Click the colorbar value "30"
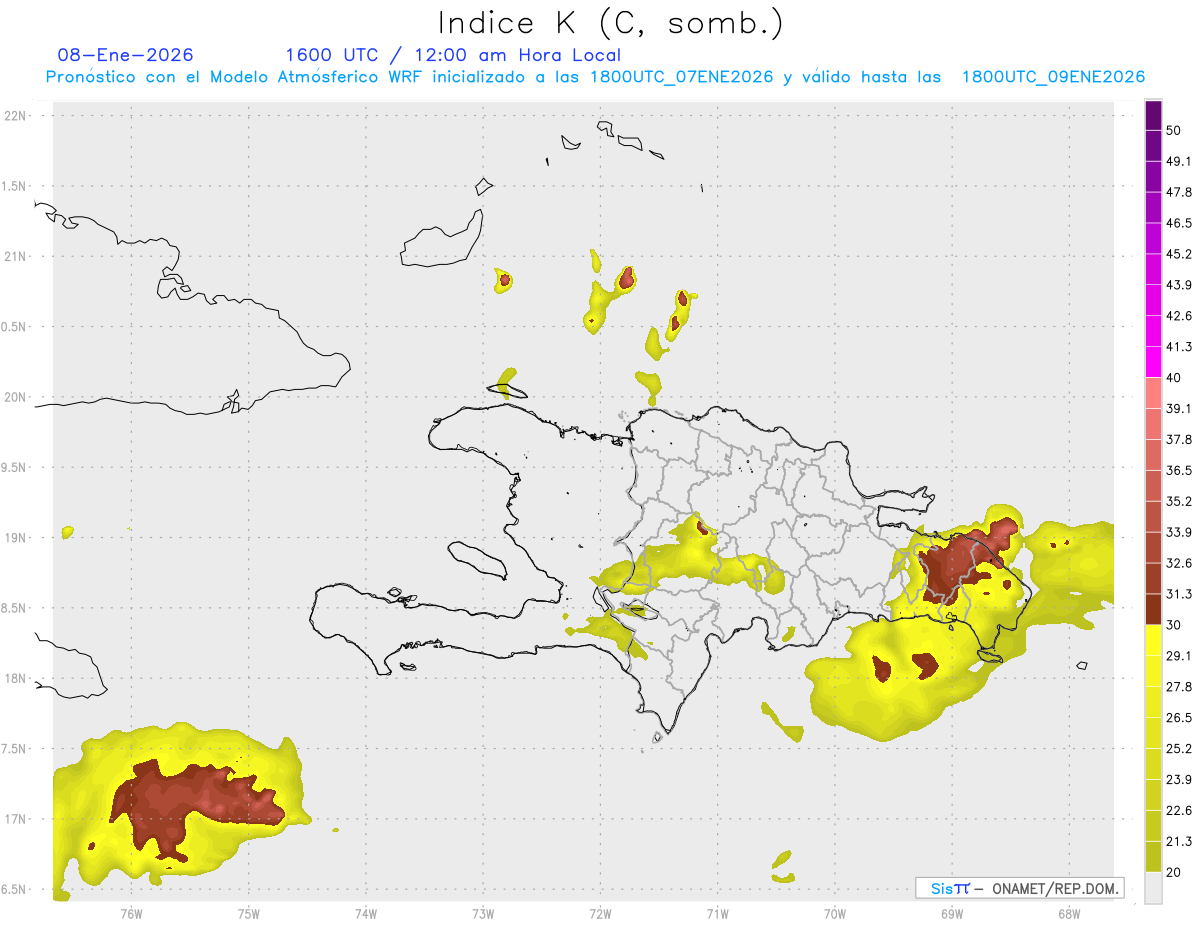 point(1174,625)
